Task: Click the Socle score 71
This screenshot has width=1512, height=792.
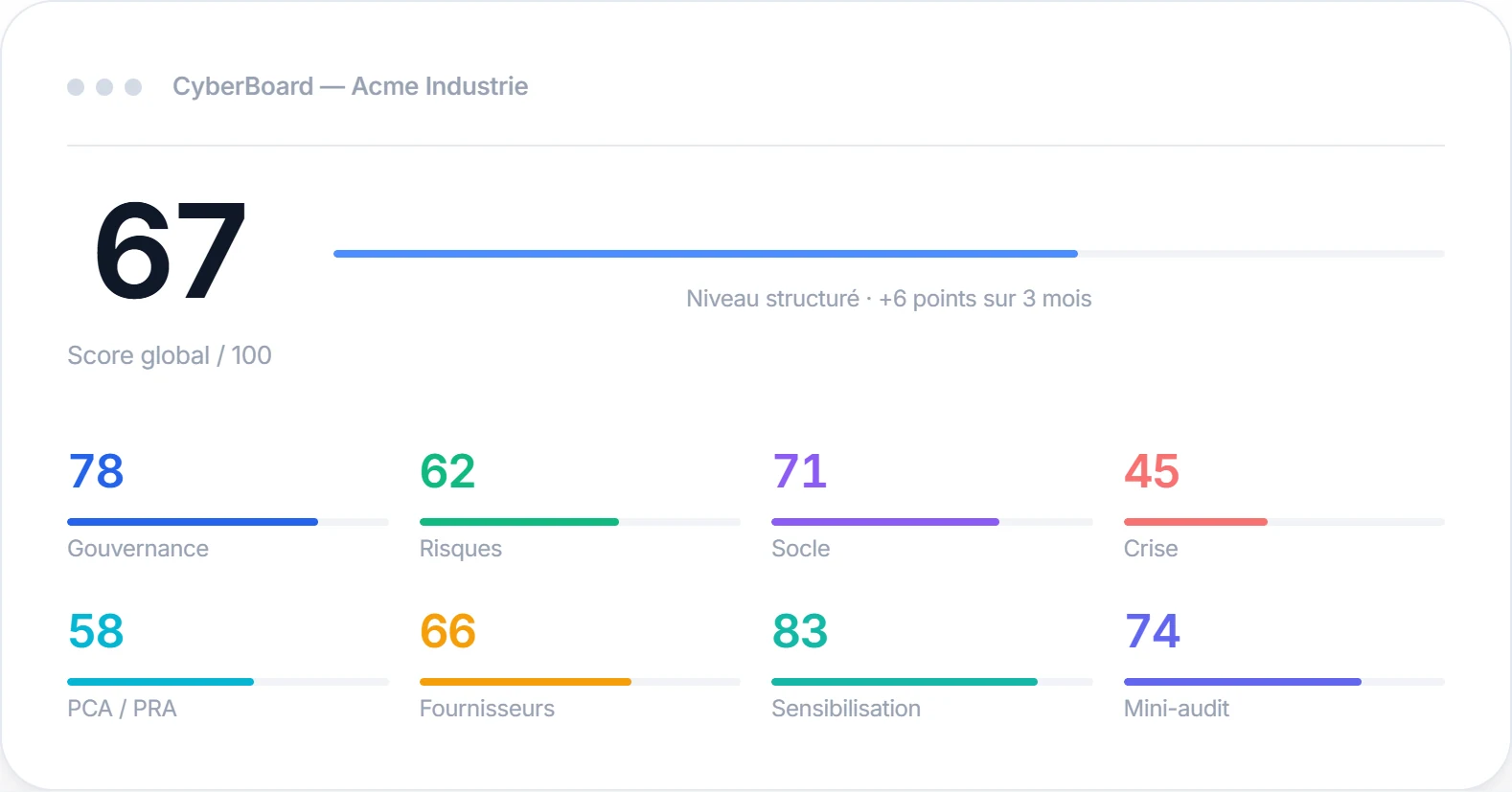Action: coord(799,471)
